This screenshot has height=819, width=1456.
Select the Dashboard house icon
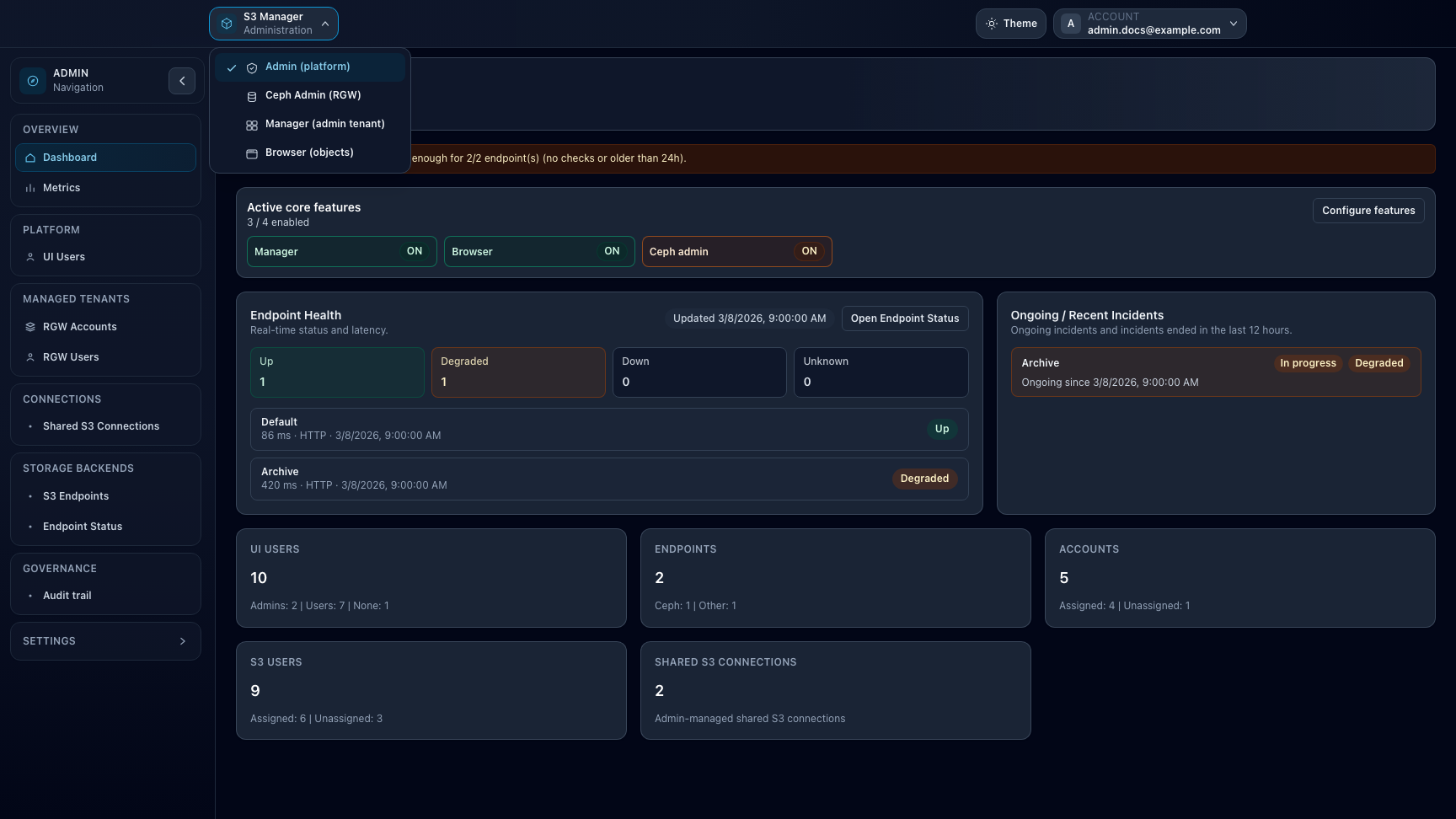(30, 157)
